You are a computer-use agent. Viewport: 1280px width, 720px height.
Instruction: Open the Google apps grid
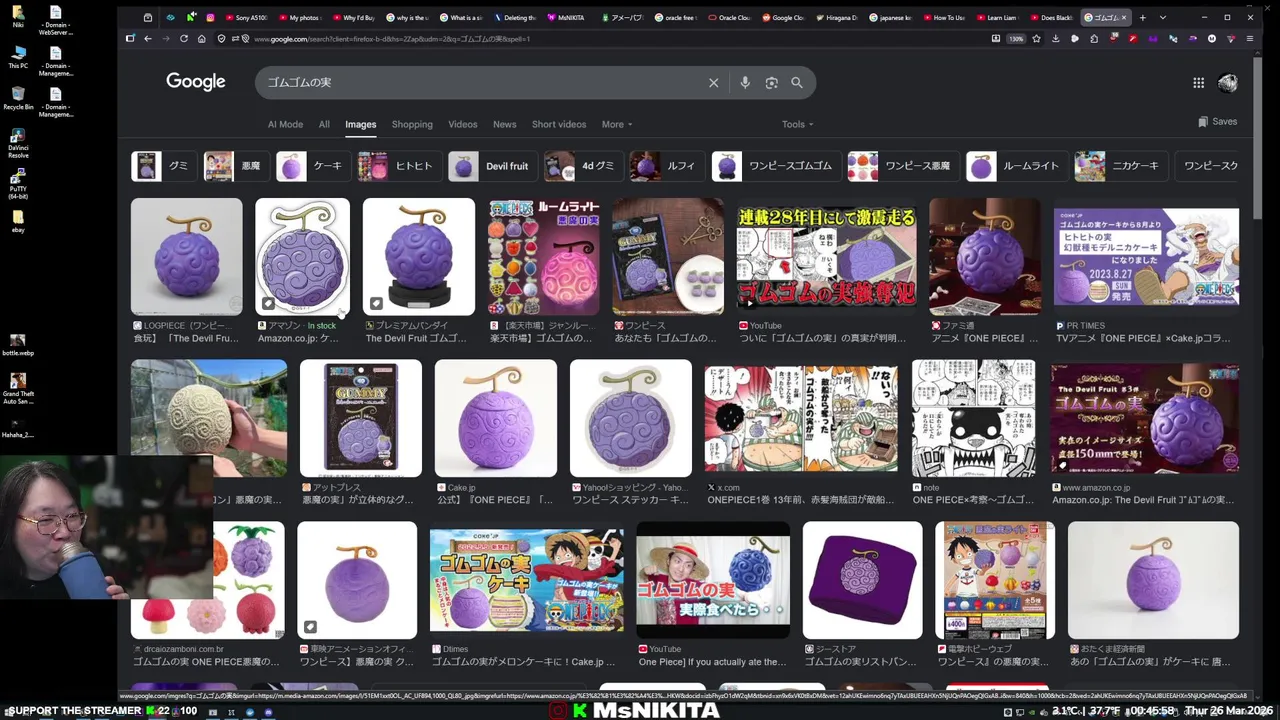[x=1198, y=83]
